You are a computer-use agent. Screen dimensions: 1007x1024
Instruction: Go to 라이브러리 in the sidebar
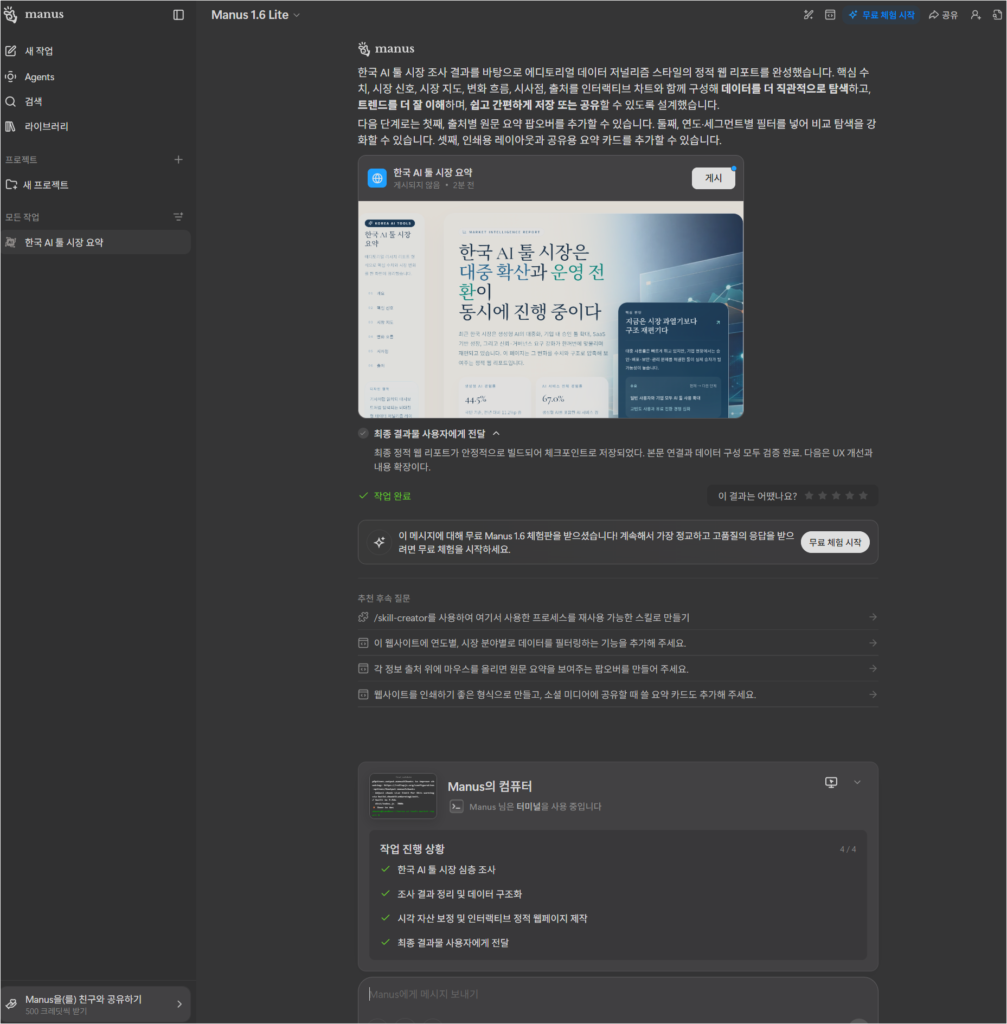pyautogui.click(x=46, y=127)
